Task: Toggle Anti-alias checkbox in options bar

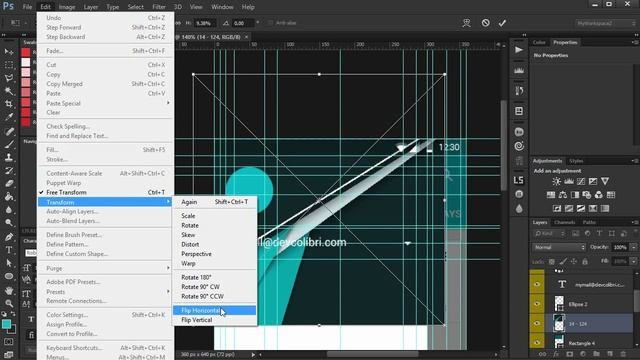Action: coord(270,23)
